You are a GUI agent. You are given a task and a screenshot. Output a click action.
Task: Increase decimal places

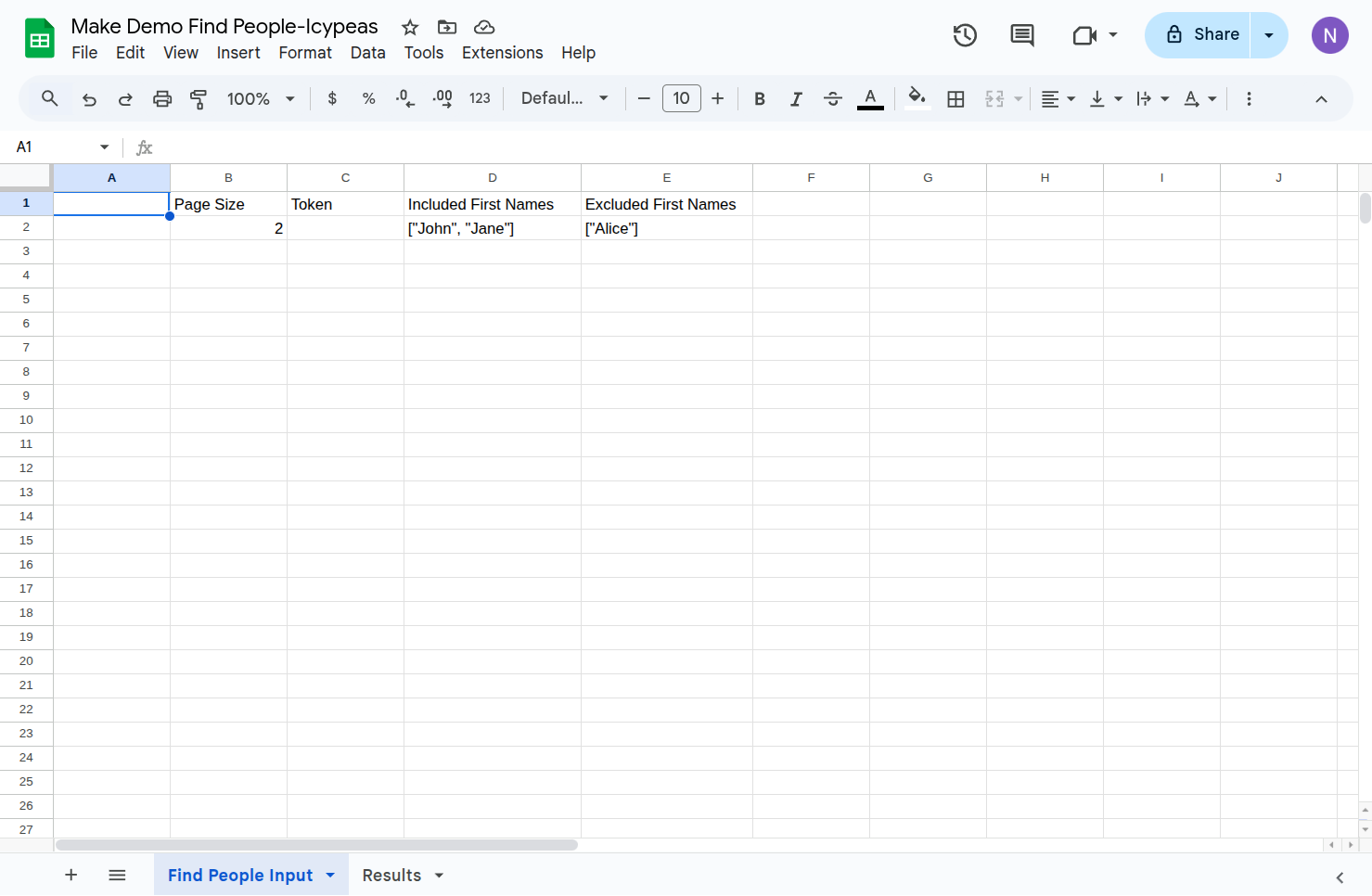pos(442,98)
